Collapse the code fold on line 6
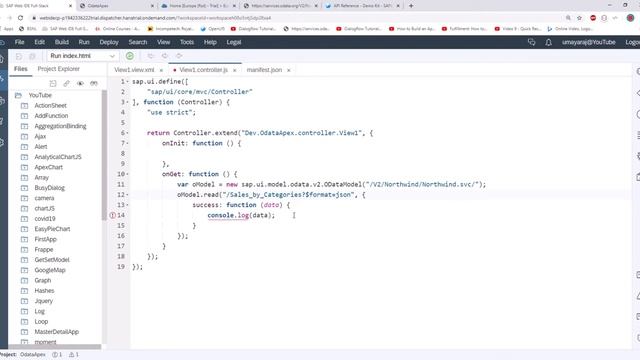 [x=127, y=133]
